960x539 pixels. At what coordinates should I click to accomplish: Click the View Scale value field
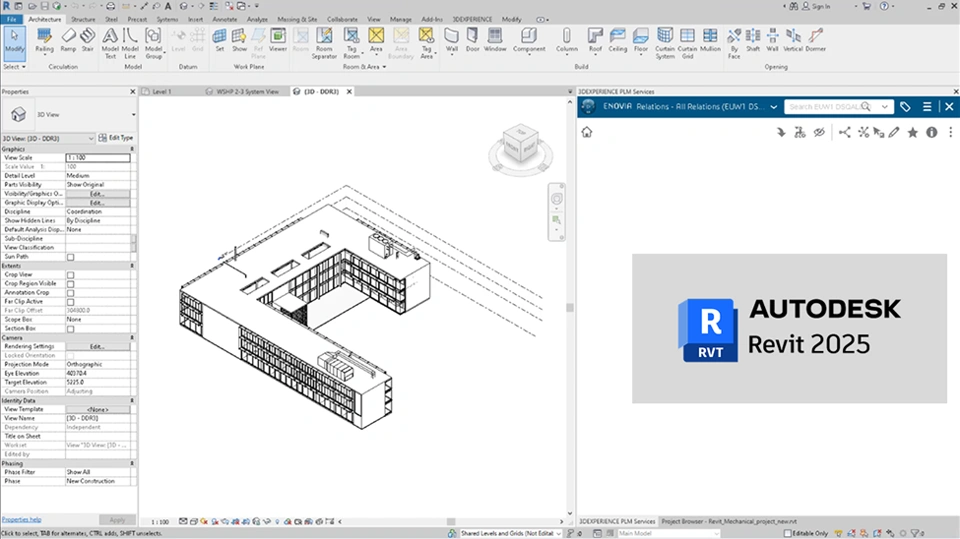[97, 157]
